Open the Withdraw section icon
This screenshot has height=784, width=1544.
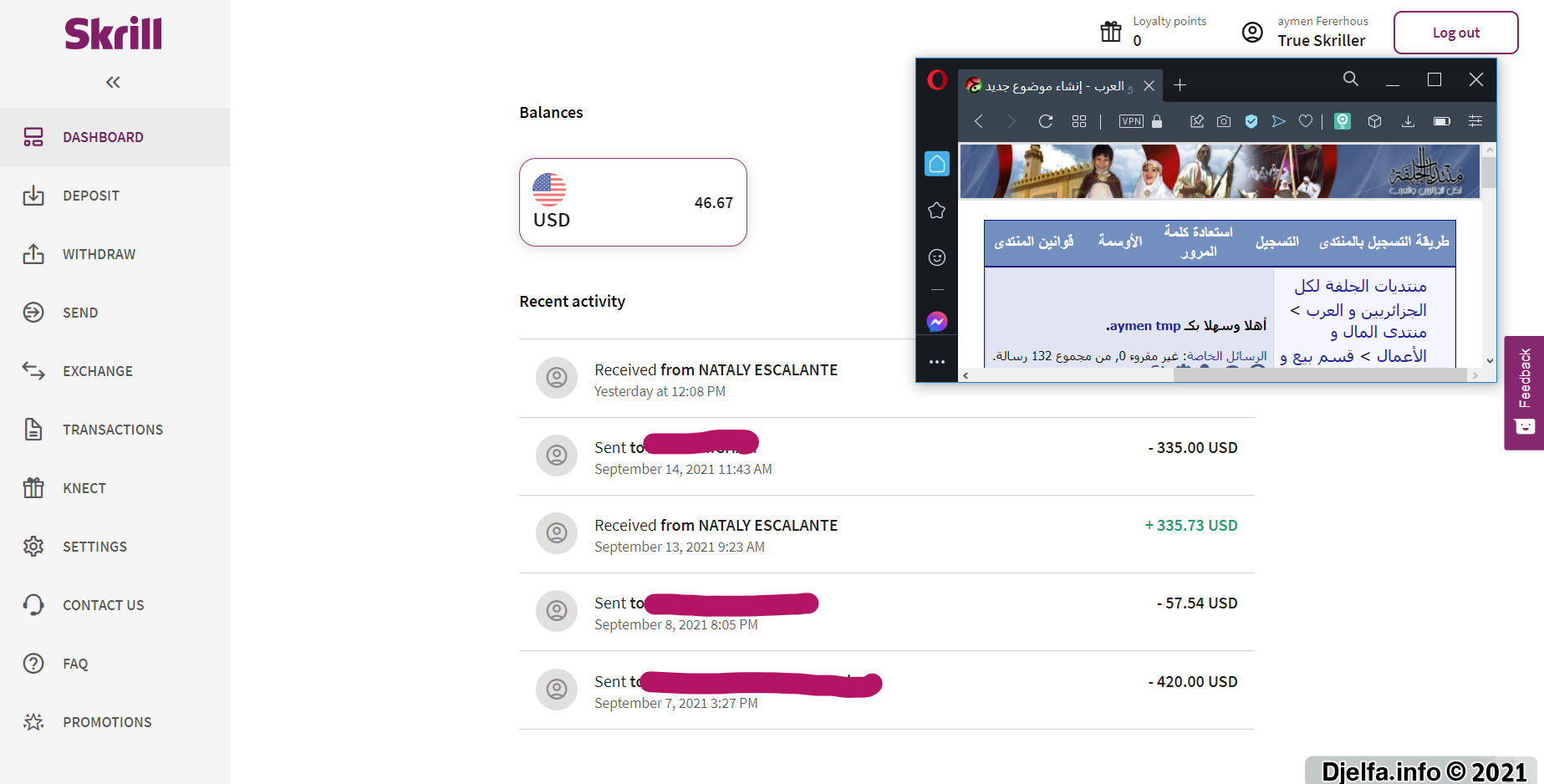(x=33, y=254)
